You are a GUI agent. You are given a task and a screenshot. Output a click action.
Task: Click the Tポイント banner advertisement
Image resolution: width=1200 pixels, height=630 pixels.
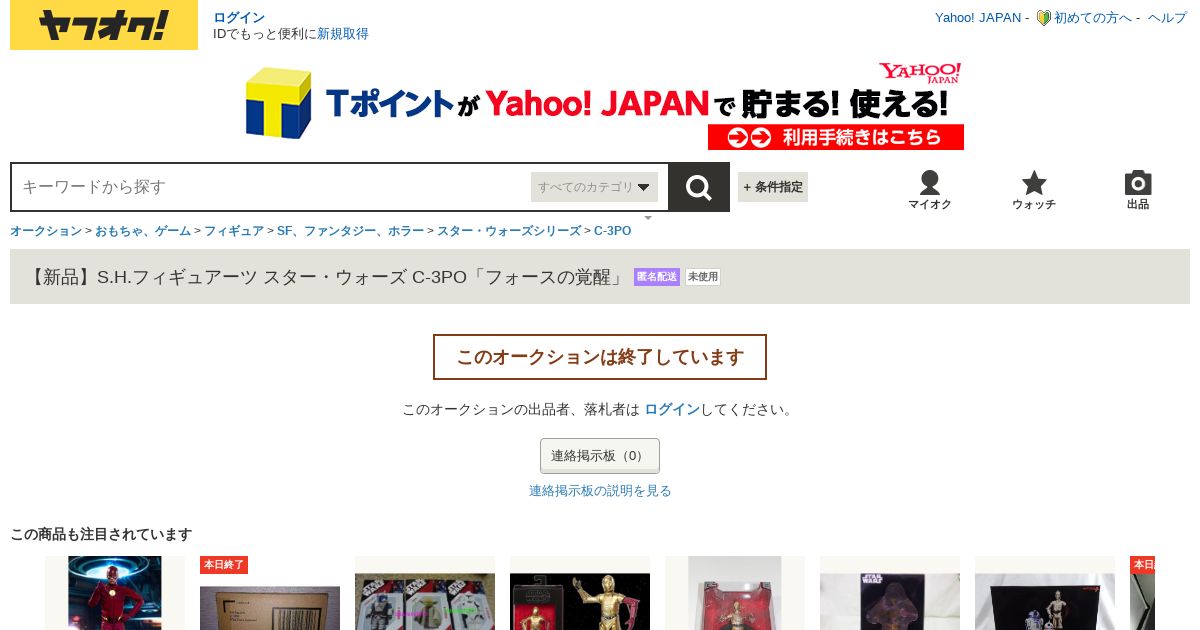click(x=604, y=104)
